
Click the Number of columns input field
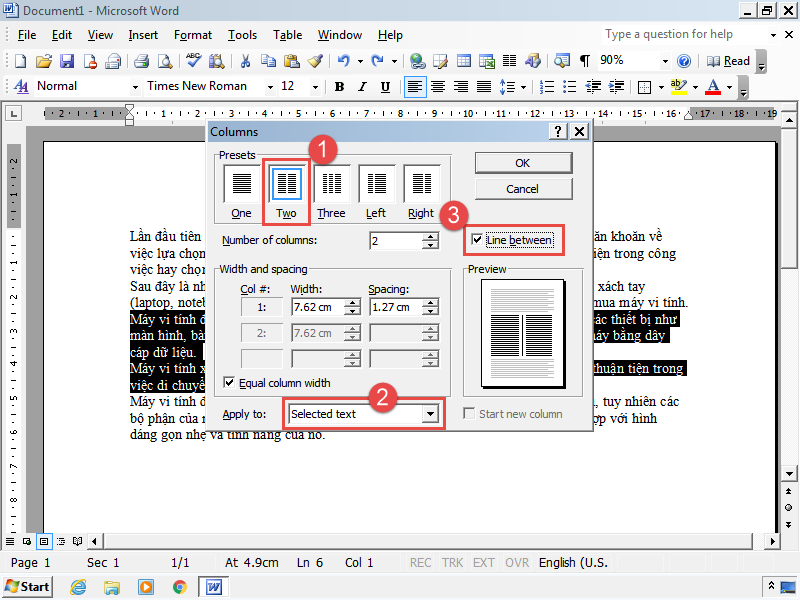[x=396, y=241]
